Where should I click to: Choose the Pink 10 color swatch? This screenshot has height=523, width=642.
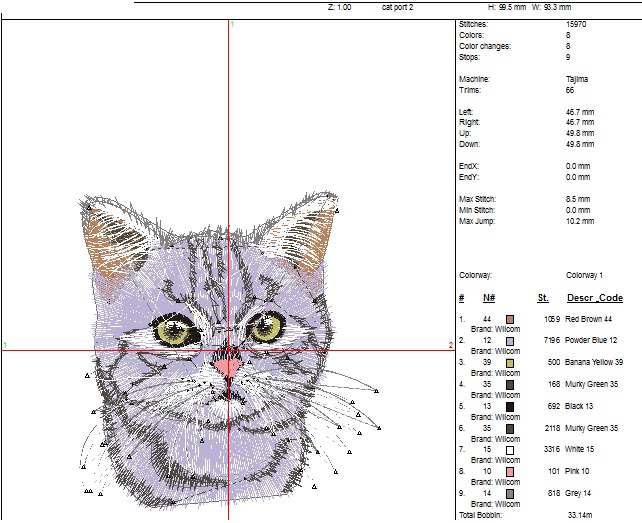[x=510, y=471]
